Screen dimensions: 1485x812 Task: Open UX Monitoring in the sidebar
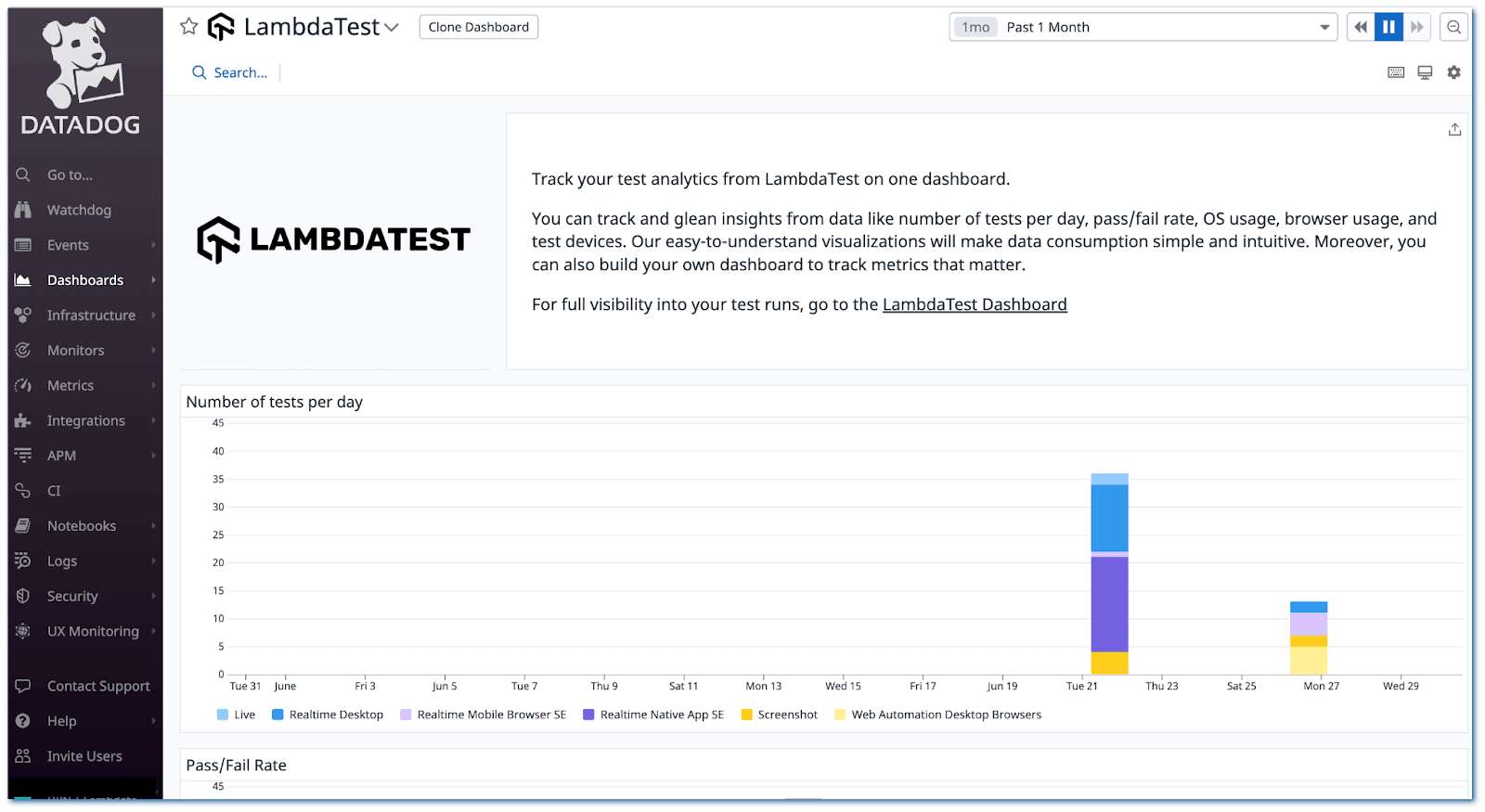(84, 631)
